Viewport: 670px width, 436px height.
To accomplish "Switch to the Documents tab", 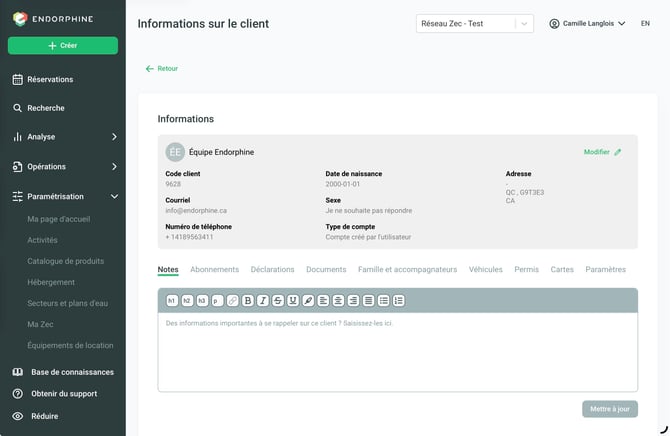I will click(x=326, y=269).
